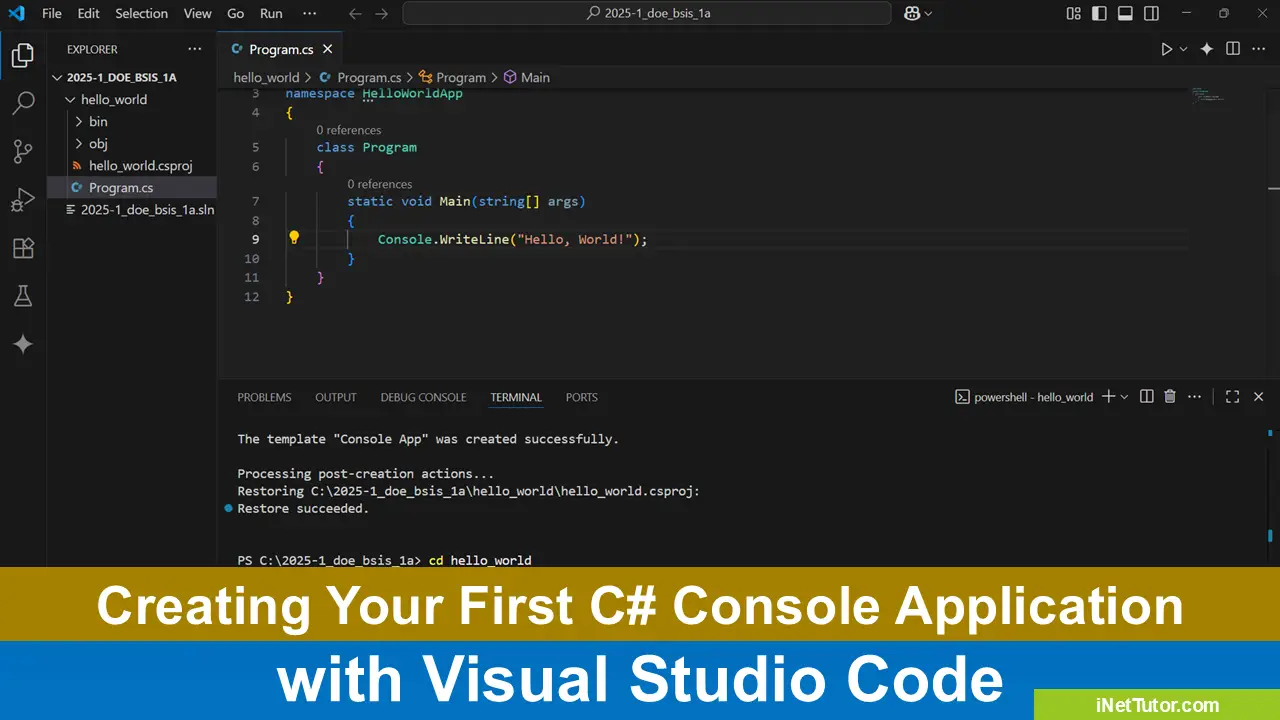Image resolution: width=1280 pixels, height=720 pixels.
Task: Expand the obj folder
Action: click(98, 144)
